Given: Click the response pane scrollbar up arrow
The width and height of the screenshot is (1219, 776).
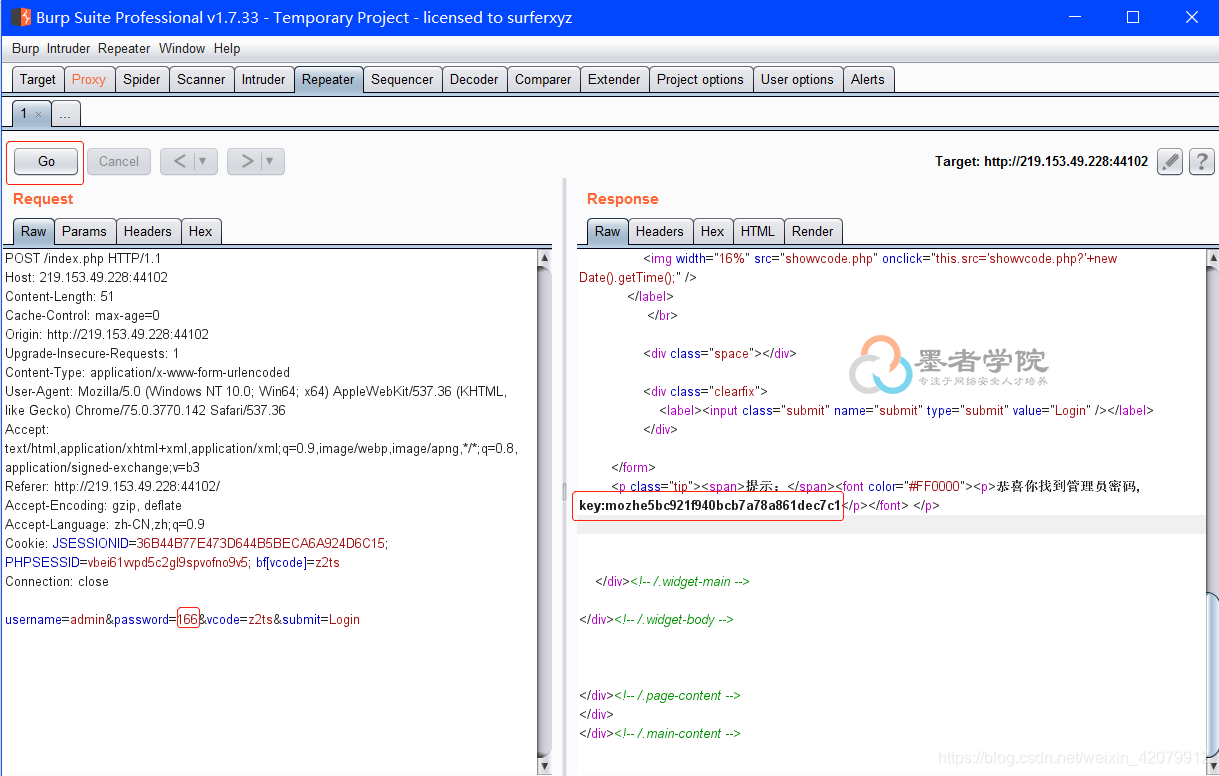Looking at the screenshot, I should [x=1212, y=258].
